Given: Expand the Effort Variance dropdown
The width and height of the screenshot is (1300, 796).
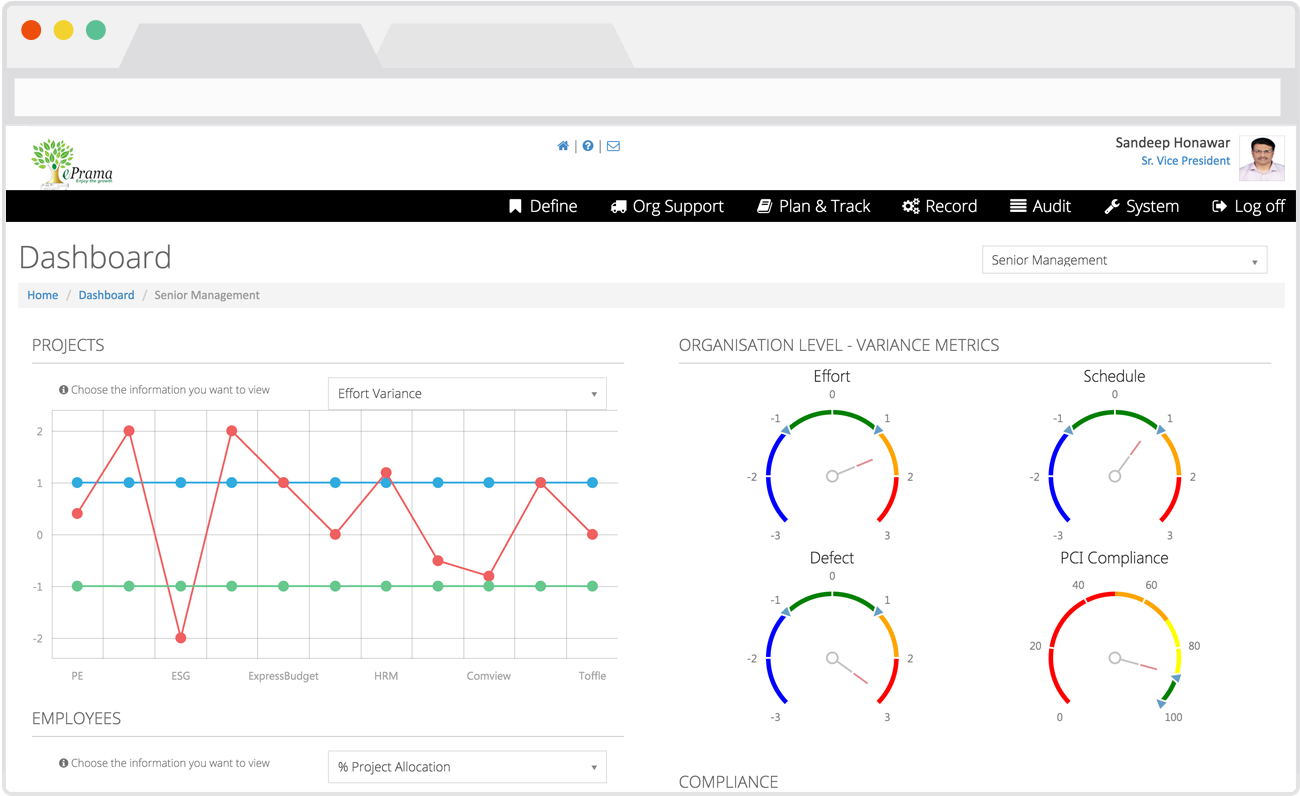Looking at the screenshot, I should tap(467, 393).
